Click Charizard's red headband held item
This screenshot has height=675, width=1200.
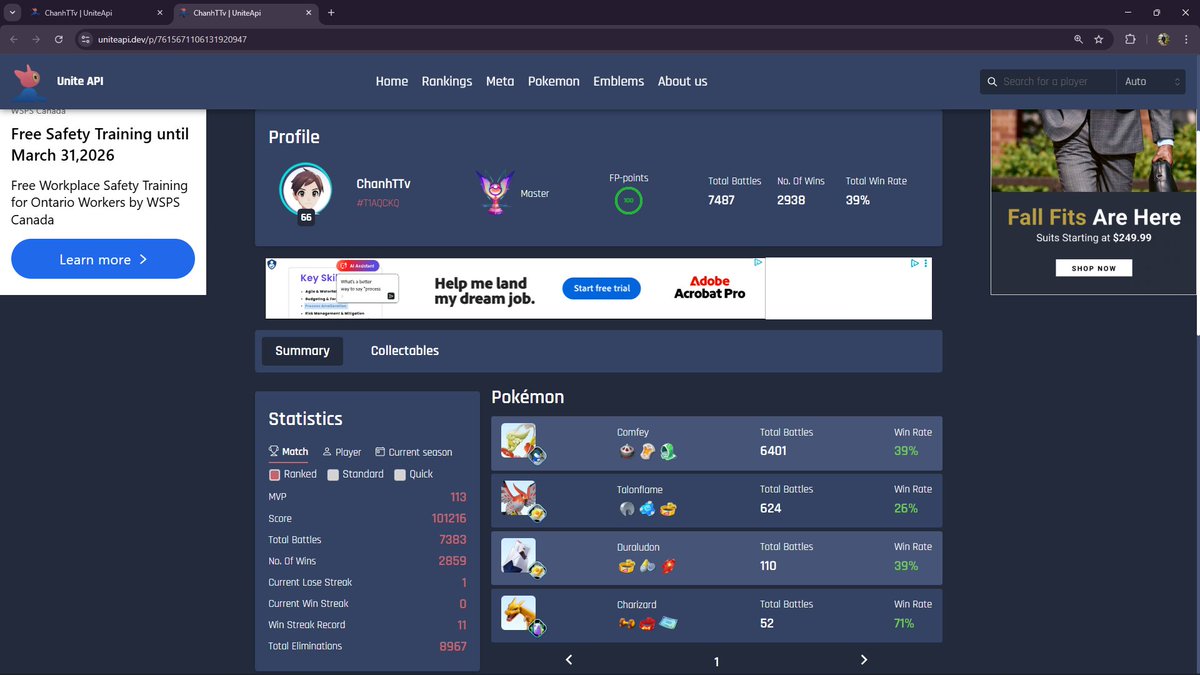pos(648,624)
